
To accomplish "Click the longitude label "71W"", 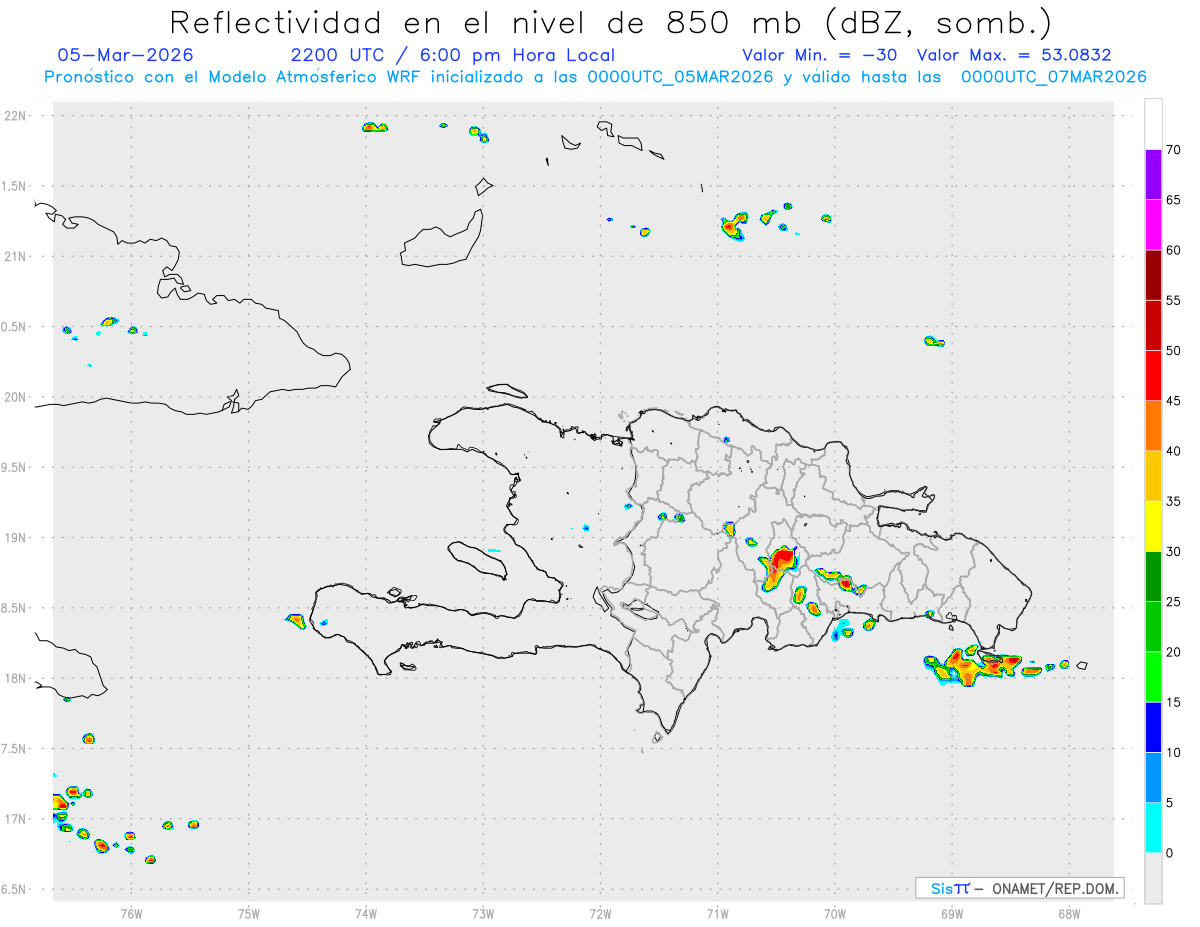I will coord(717,914).
